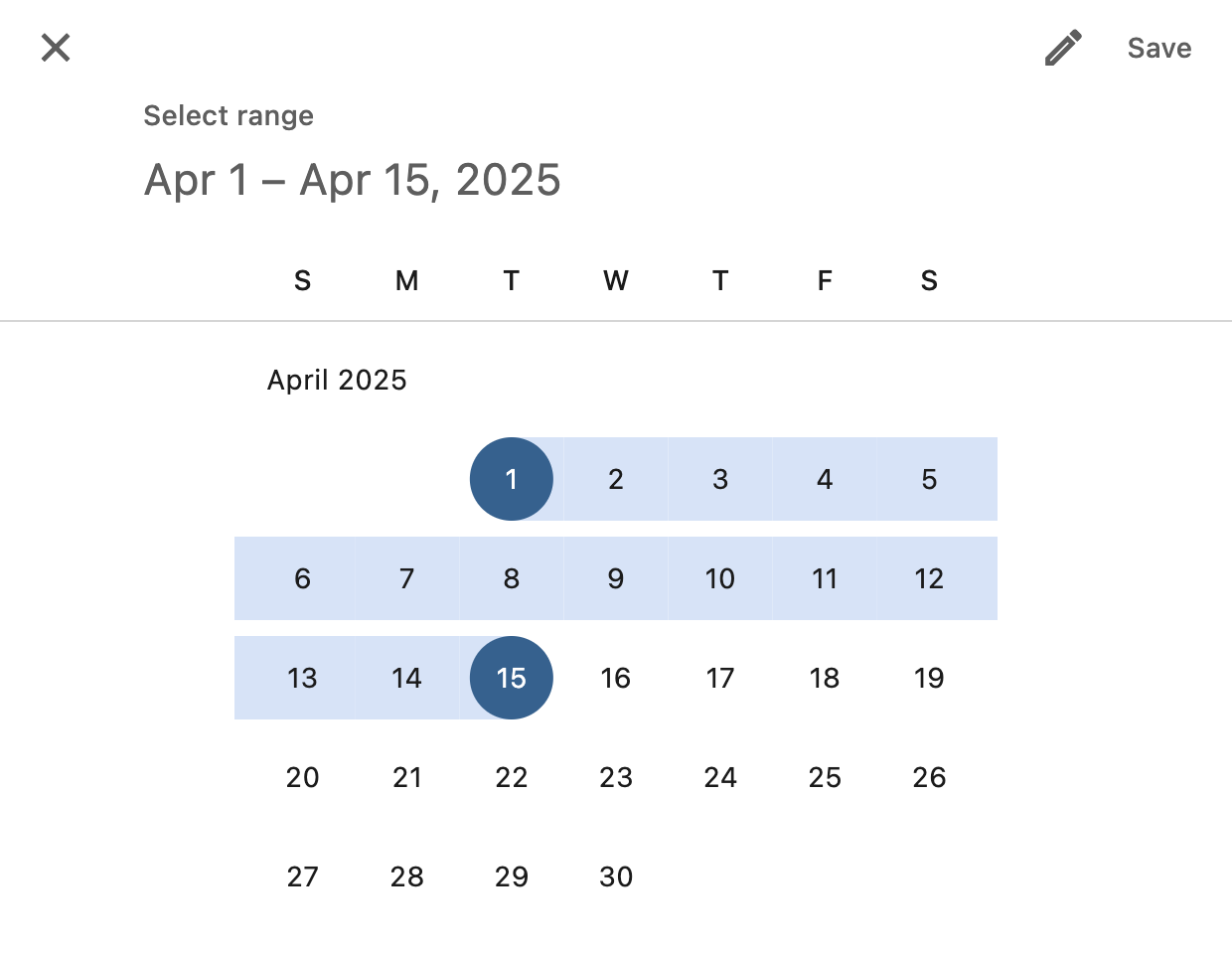The width and height of the screenshot is (1232, 954).
Task: Close the date range picker
Action: [56, 47]
